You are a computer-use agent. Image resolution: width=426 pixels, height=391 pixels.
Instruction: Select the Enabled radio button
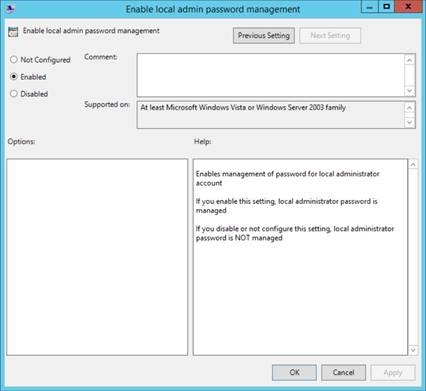pyautogui.click(x=14, y=77)
